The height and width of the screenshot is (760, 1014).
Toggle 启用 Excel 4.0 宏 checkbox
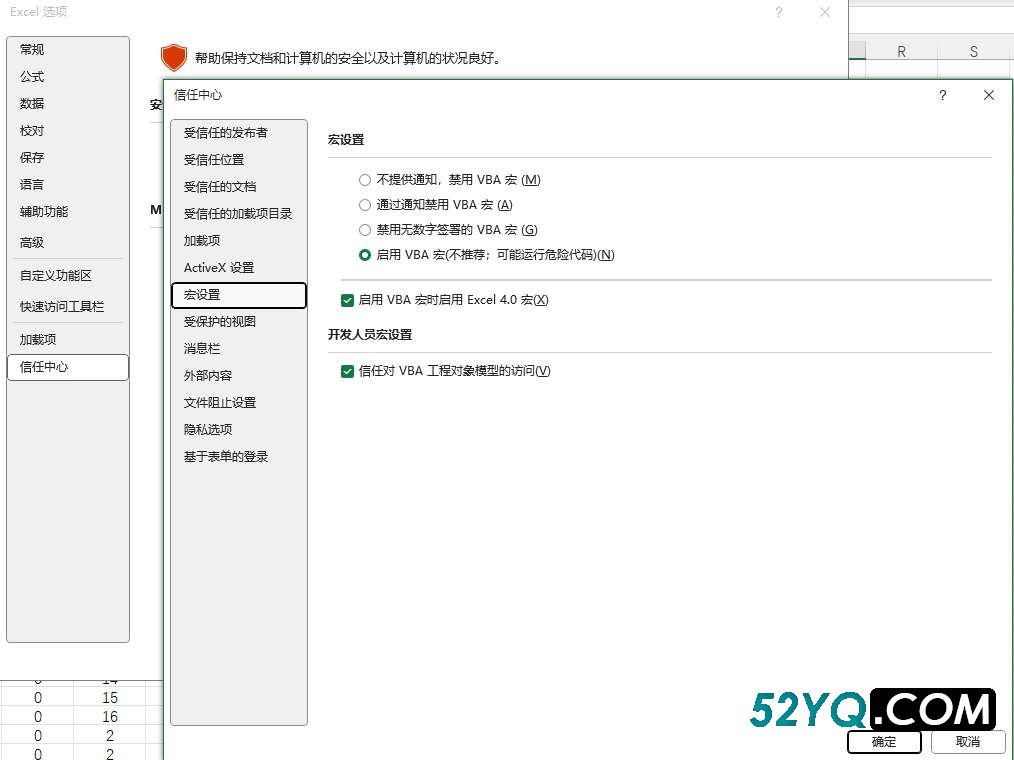click(x=347, y=300)
